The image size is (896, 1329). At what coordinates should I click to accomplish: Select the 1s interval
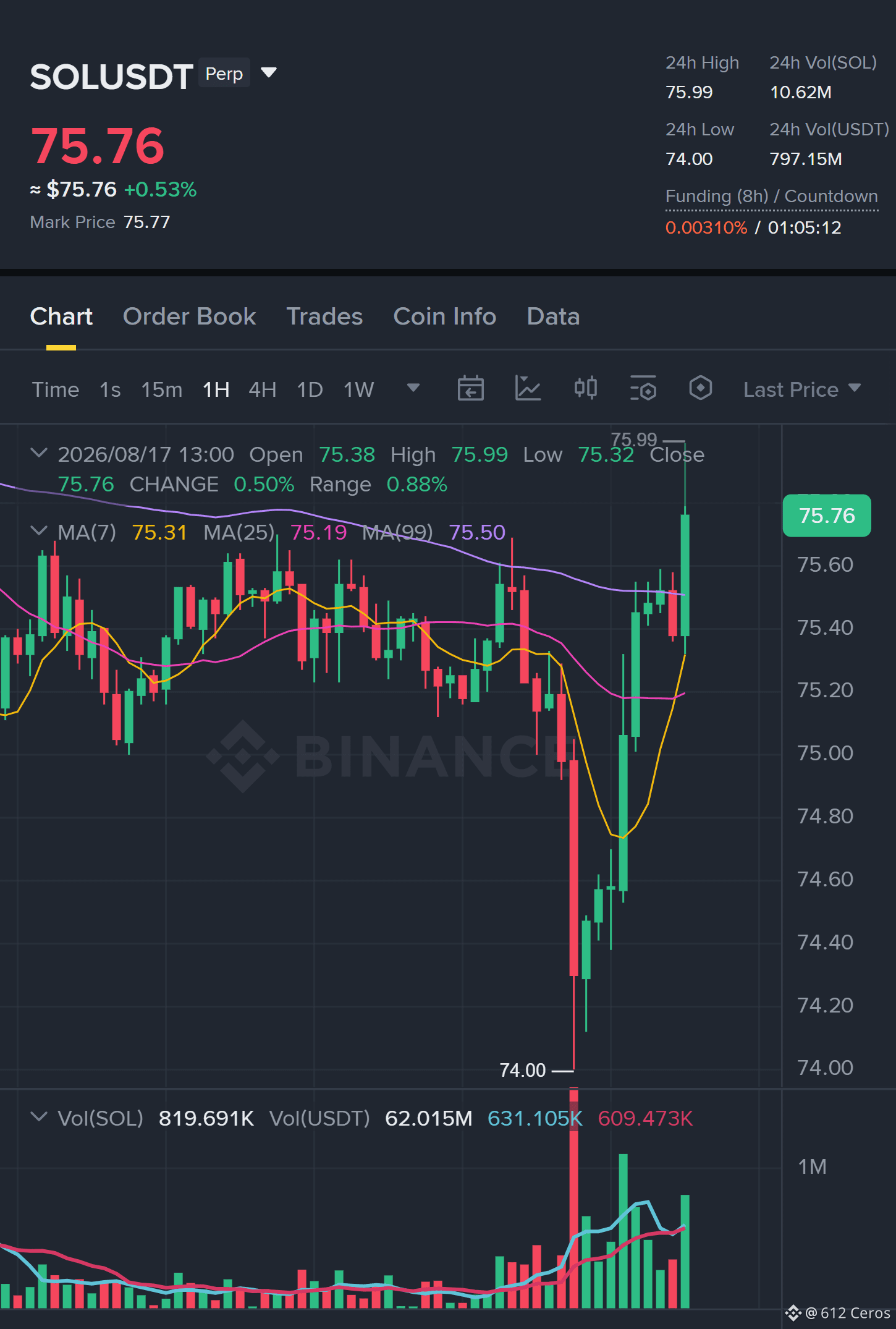click(110, 389)
